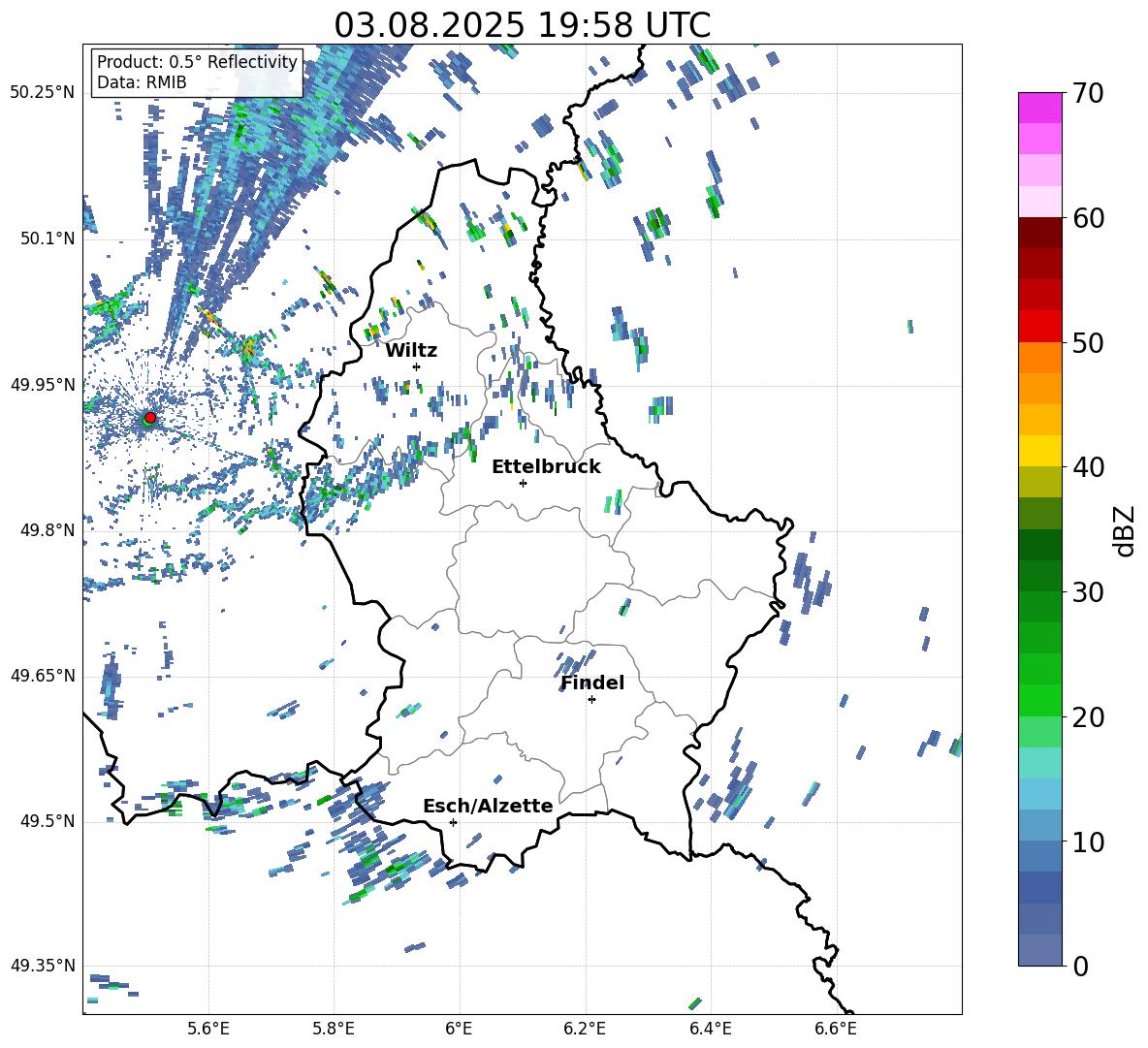Click the latitude label 49.5°N

48,821
